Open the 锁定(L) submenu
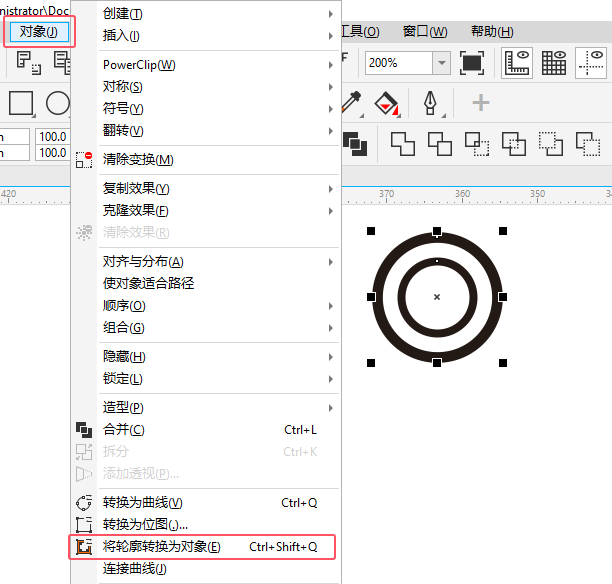 click(219, 379)
